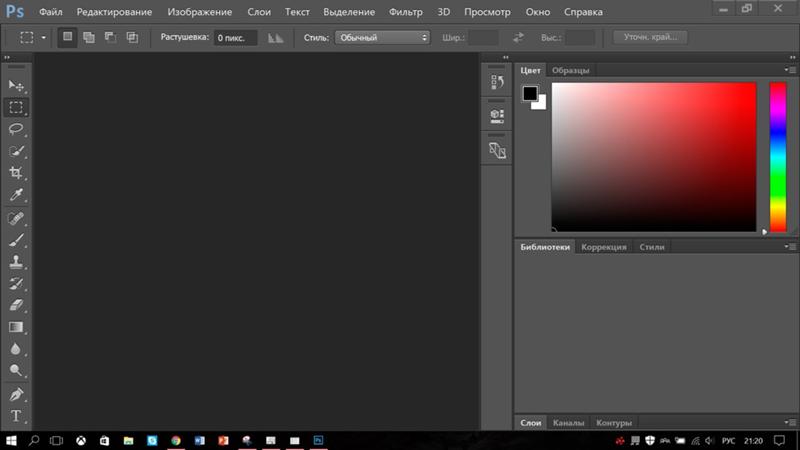The image size is (800, 450).
Task: Open the marquee tool preset picker arrow
Action: click(42, 37)
